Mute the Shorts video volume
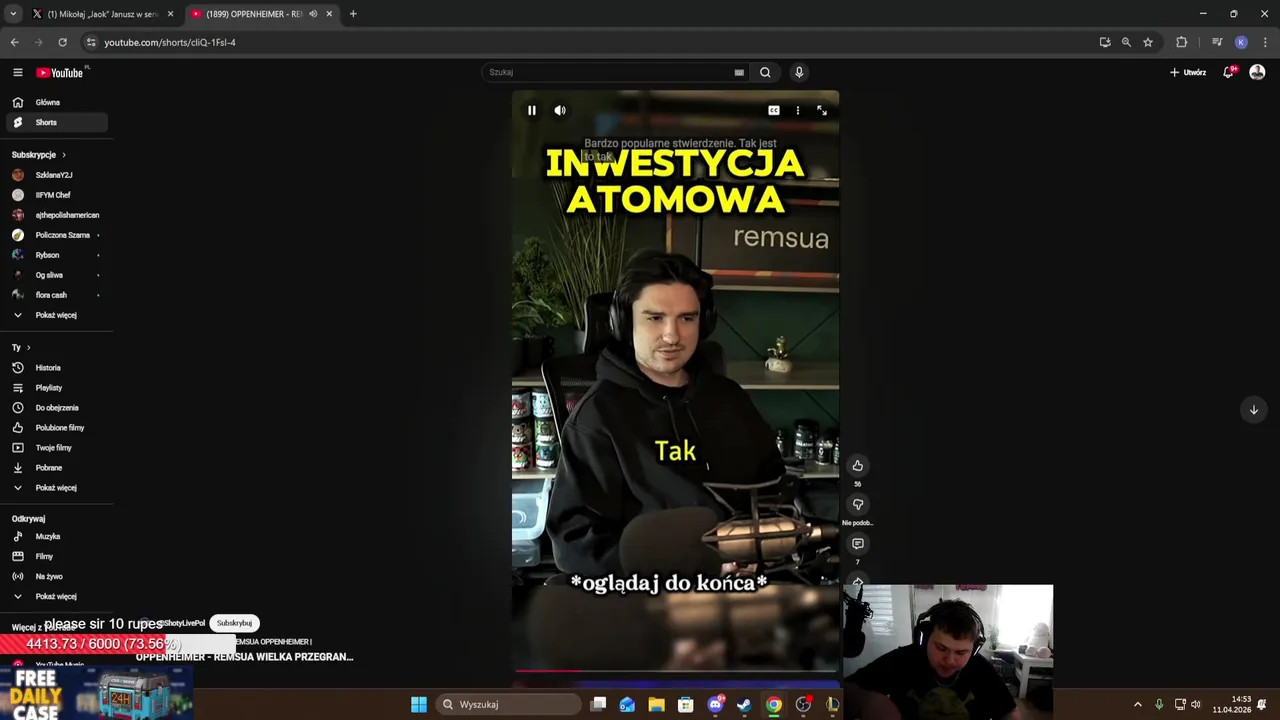 (x=560, y=110)
